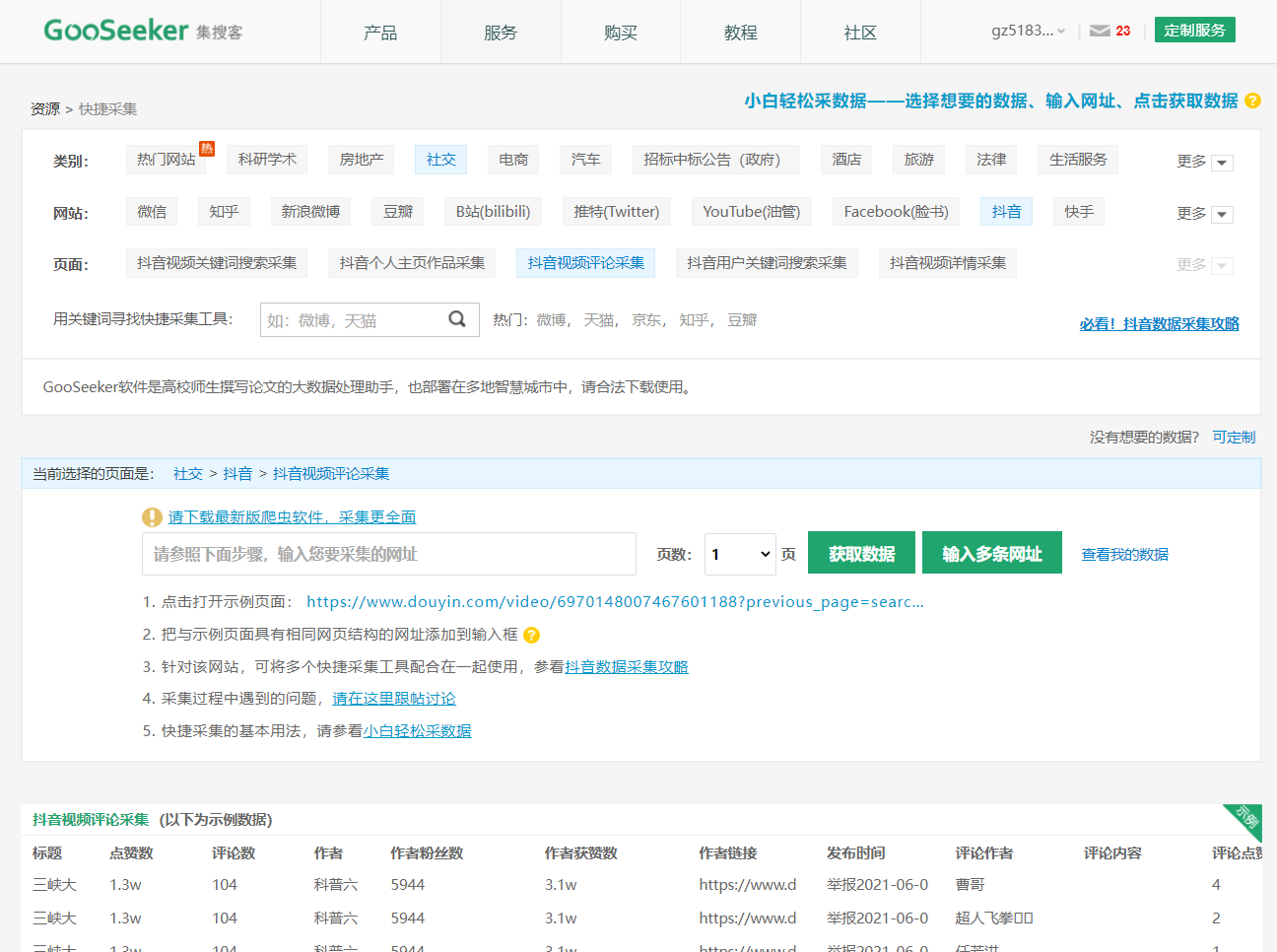Open the 必看! 抖音数据采集攻略 link

[1159, 323]
